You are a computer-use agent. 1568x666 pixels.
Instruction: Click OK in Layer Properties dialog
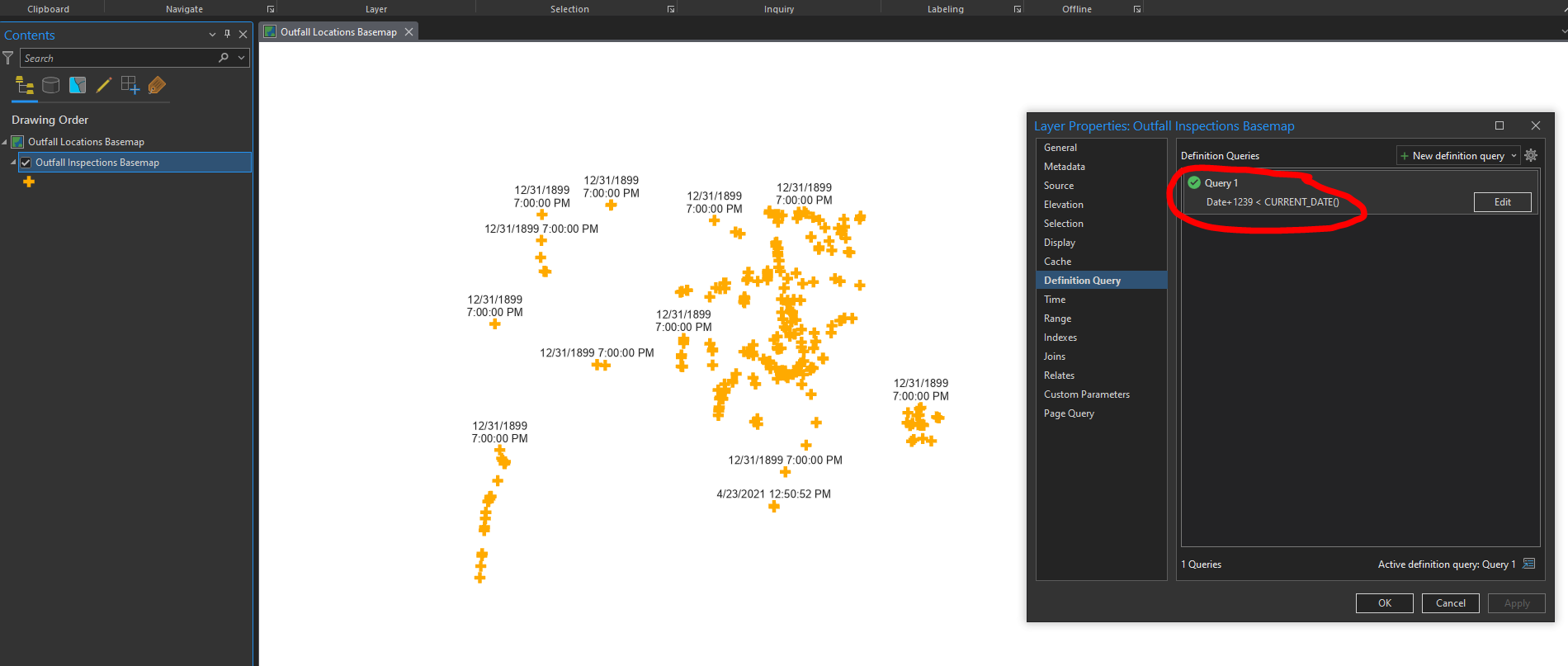[1384, 603]
